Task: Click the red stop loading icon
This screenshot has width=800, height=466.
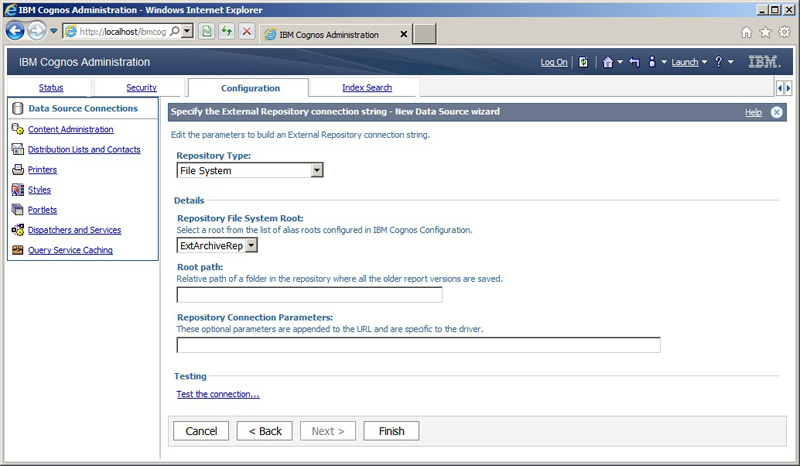Action: coord(247,32)
